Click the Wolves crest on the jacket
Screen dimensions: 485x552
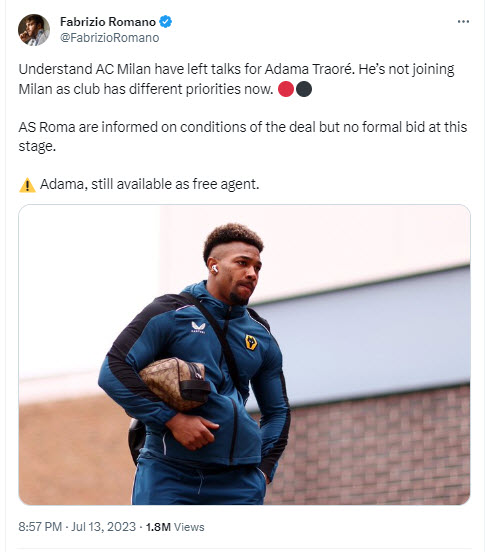(x=251, y=342)
